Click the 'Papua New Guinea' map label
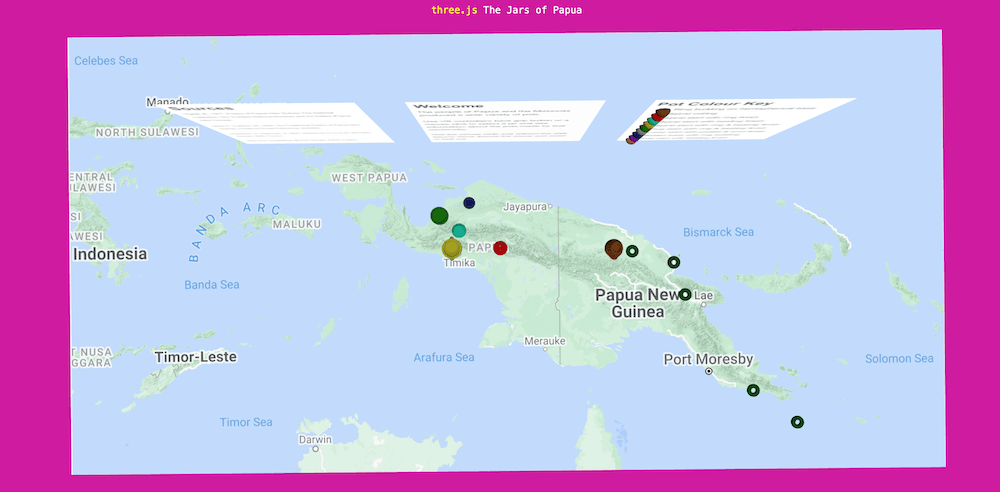Screen dimensions: 1000x492 638,304
